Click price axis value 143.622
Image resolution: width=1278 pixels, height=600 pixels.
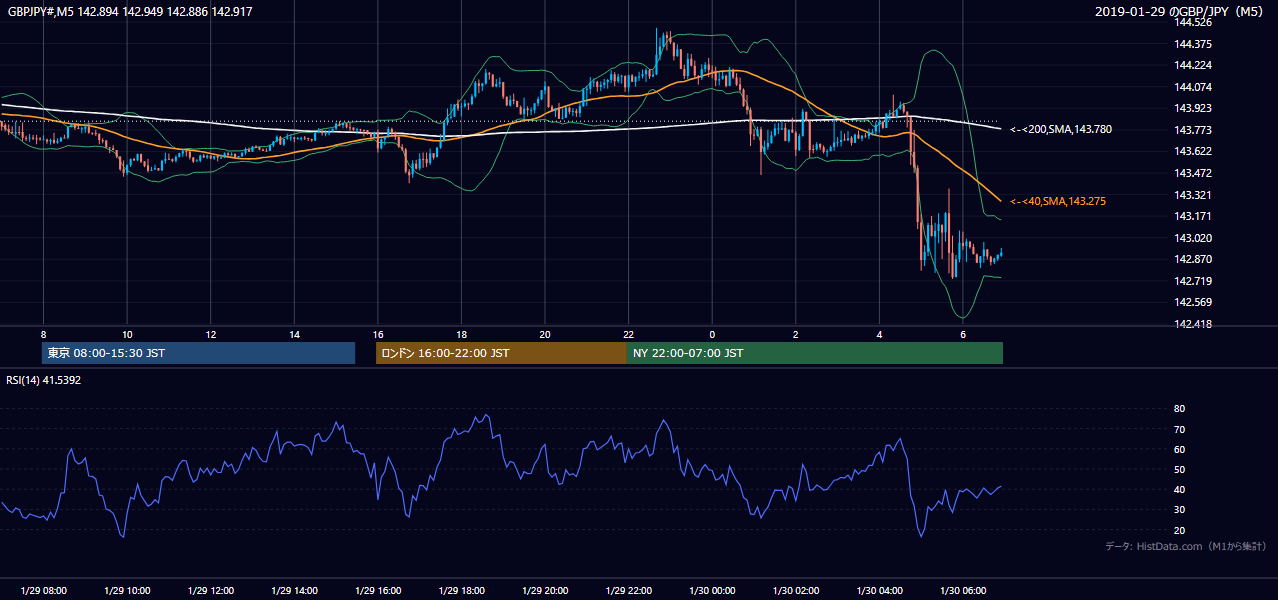point(1193,151)
